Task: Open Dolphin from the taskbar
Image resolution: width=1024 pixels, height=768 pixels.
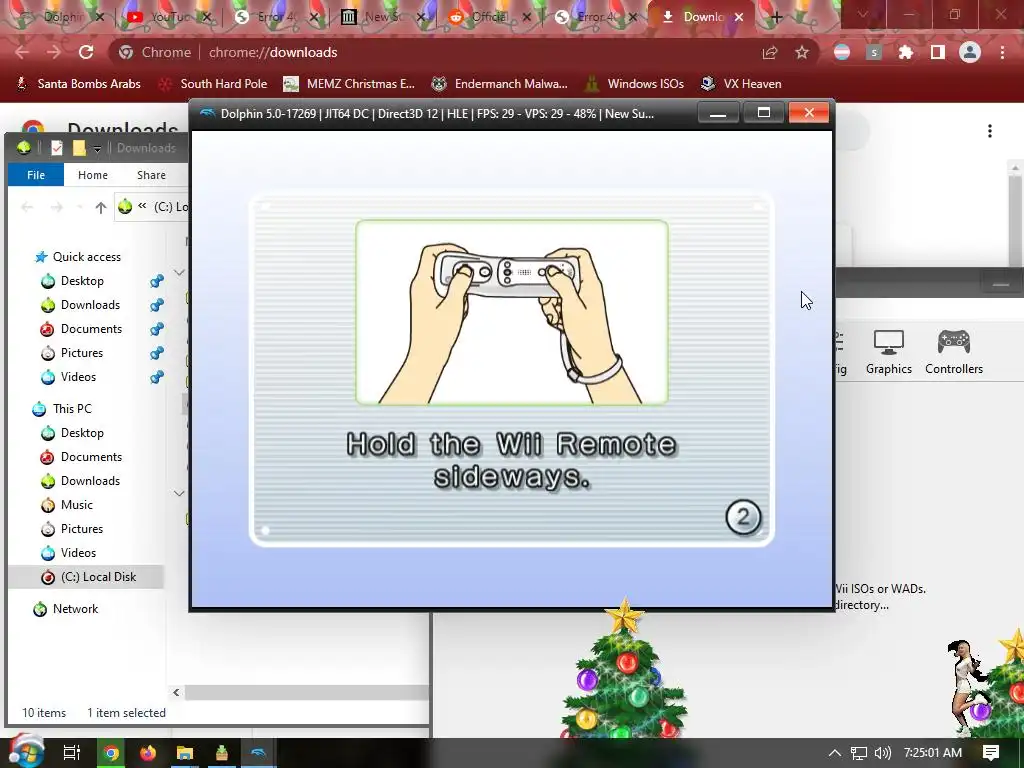Action: point(259,753)
